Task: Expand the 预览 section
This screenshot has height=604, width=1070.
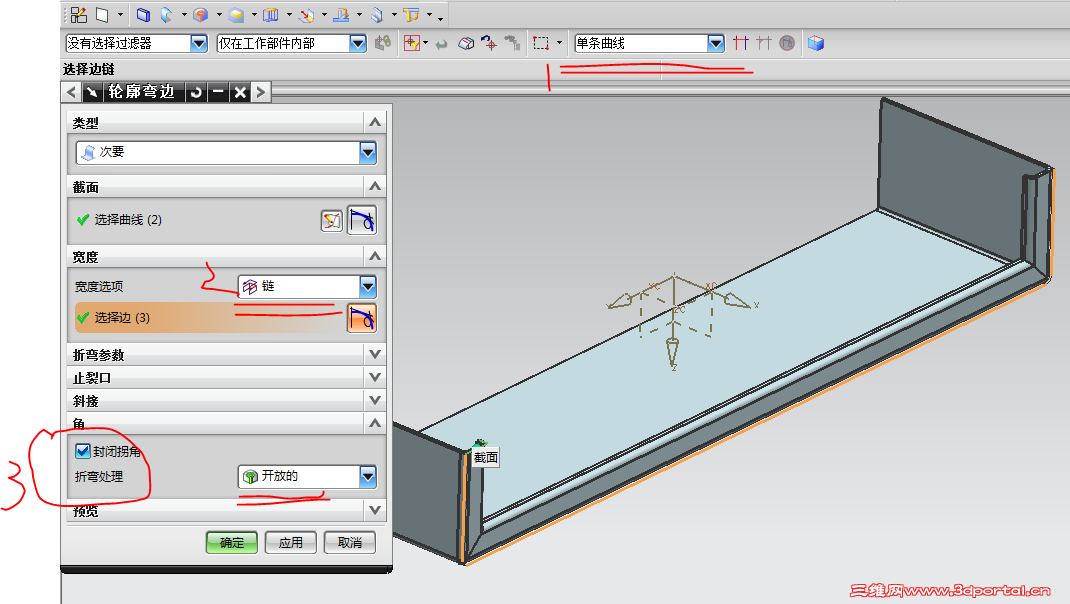Action: 375,510
